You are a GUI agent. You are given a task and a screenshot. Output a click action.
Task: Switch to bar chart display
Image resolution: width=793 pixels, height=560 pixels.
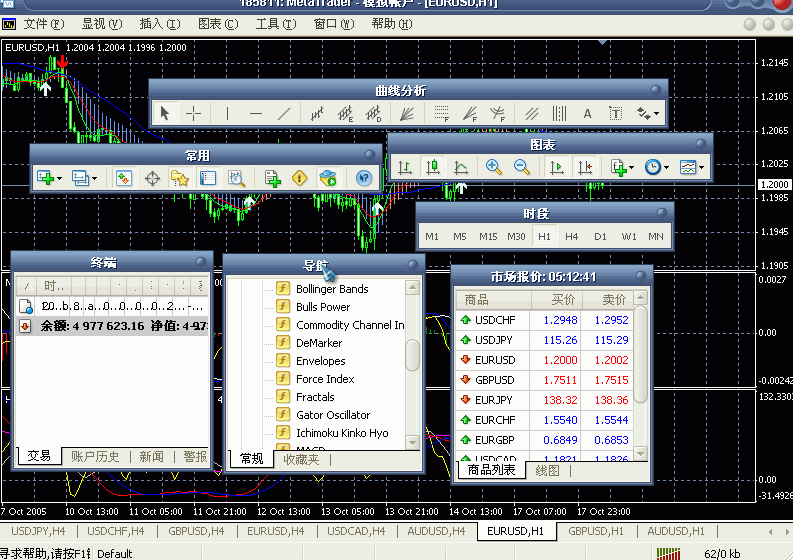click(405, 167)
